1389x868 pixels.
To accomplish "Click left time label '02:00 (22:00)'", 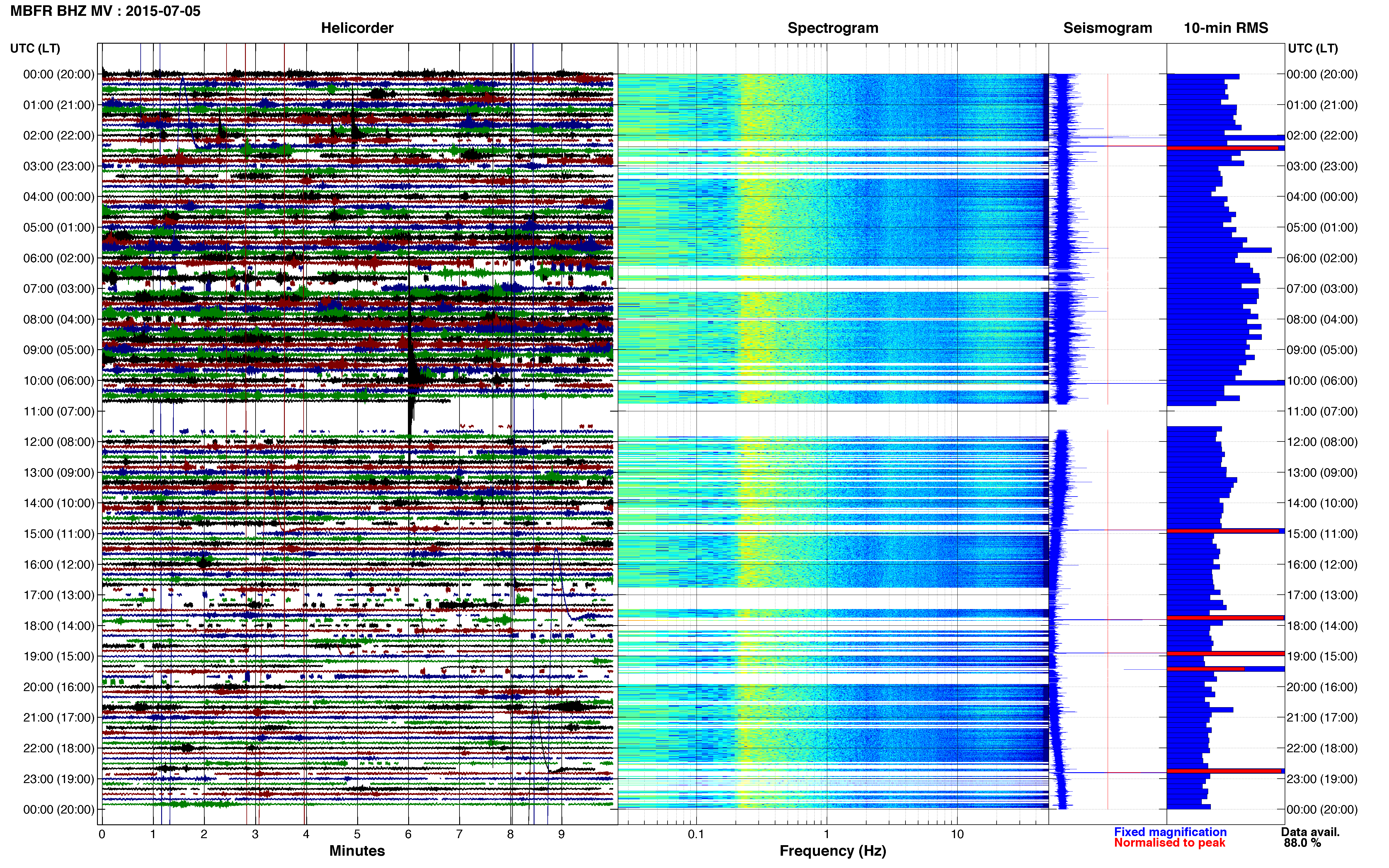I will click(59, 135).
